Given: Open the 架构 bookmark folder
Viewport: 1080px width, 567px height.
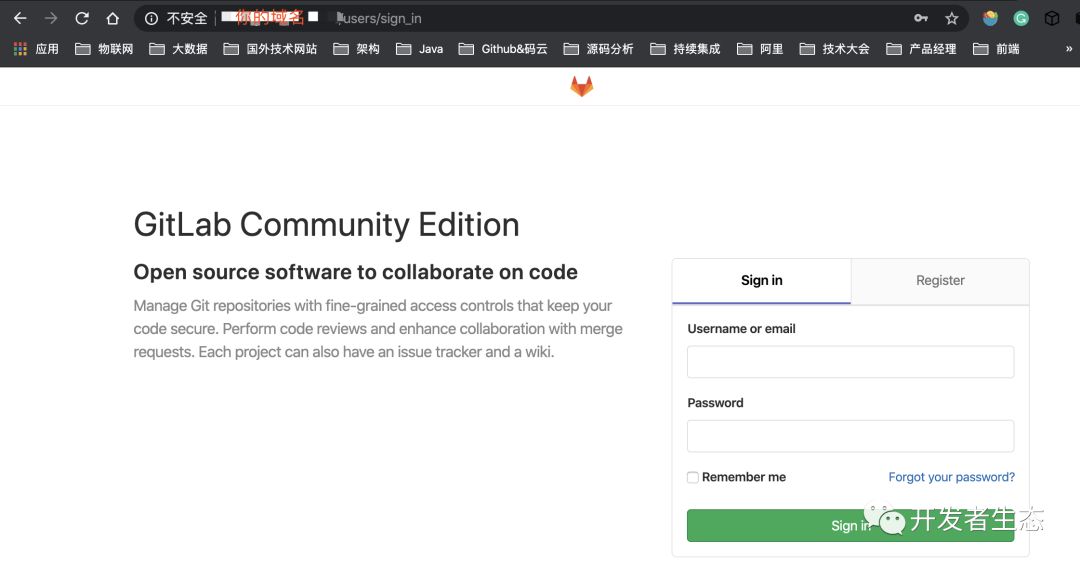Looking at the screenshot, I should (356, 49).
